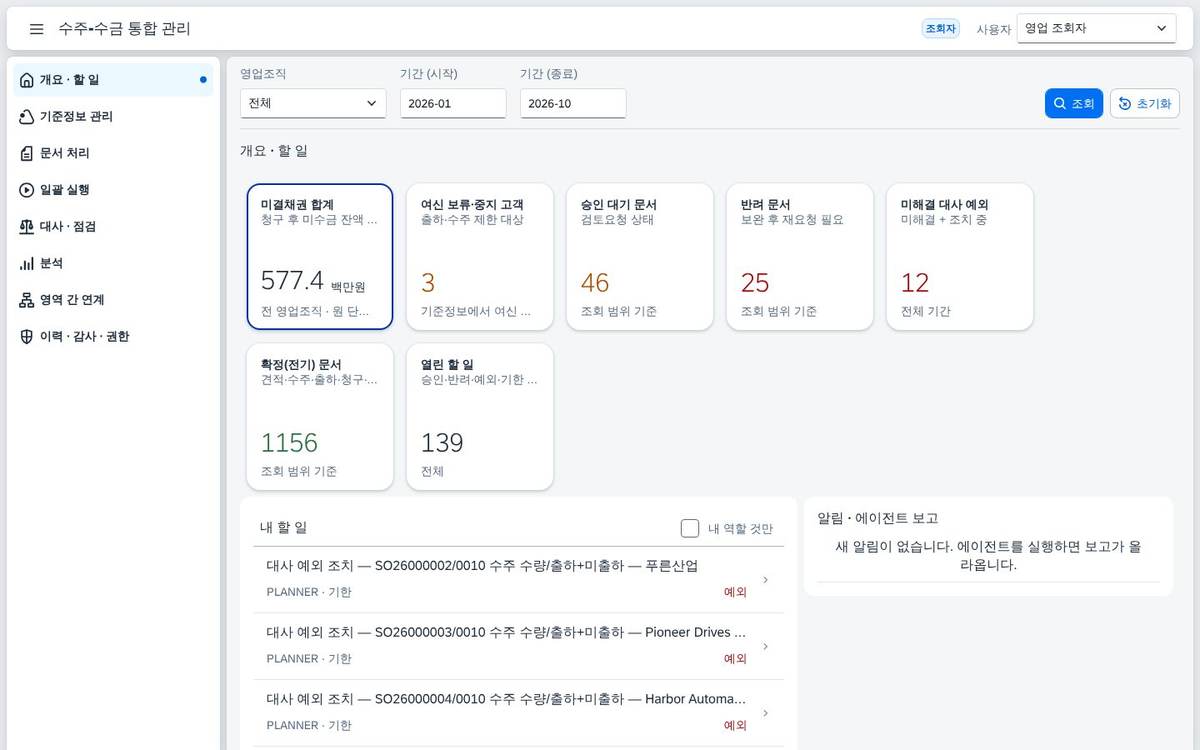The width and height of the screenshot is (1200, 750).
Task: Open 이력 · 감사 · 권한 menu item
Action: pyautogui.click(x=113, y=337)
